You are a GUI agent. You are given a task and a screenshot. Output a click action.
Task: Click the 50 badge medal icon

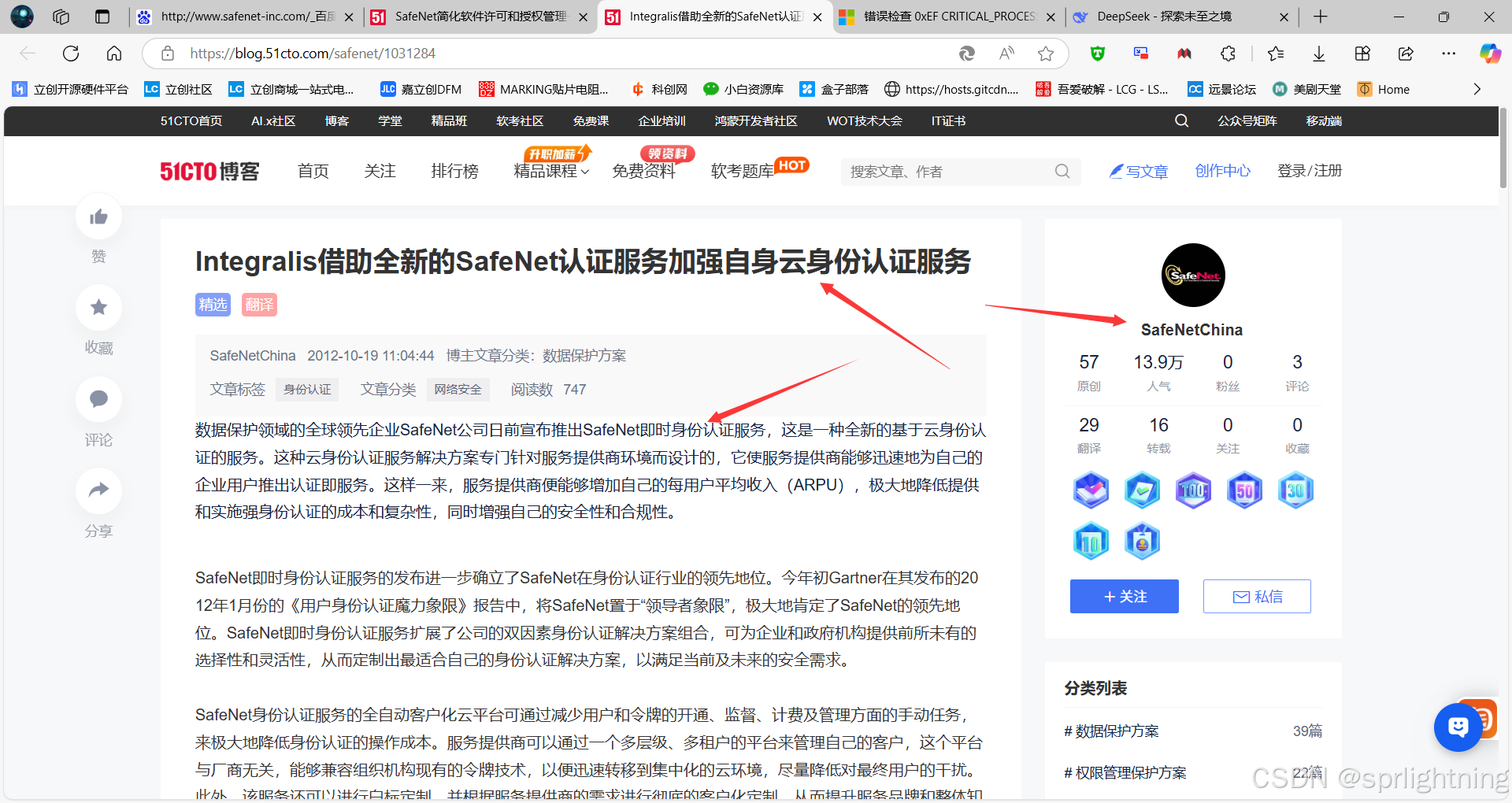click(1244, 490)
